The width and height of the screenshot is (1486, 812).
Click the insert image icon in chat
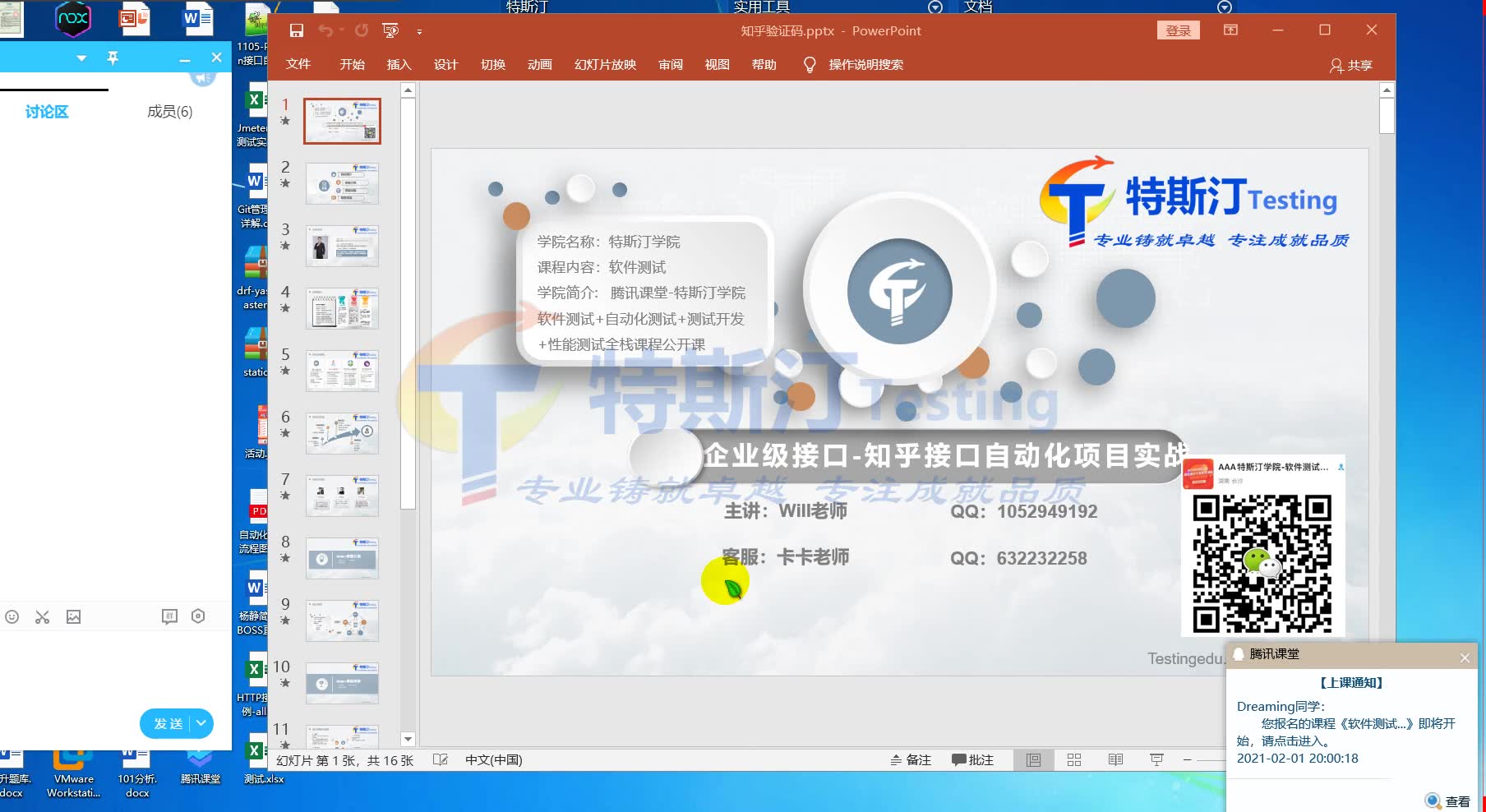click(x=74, y=616)
